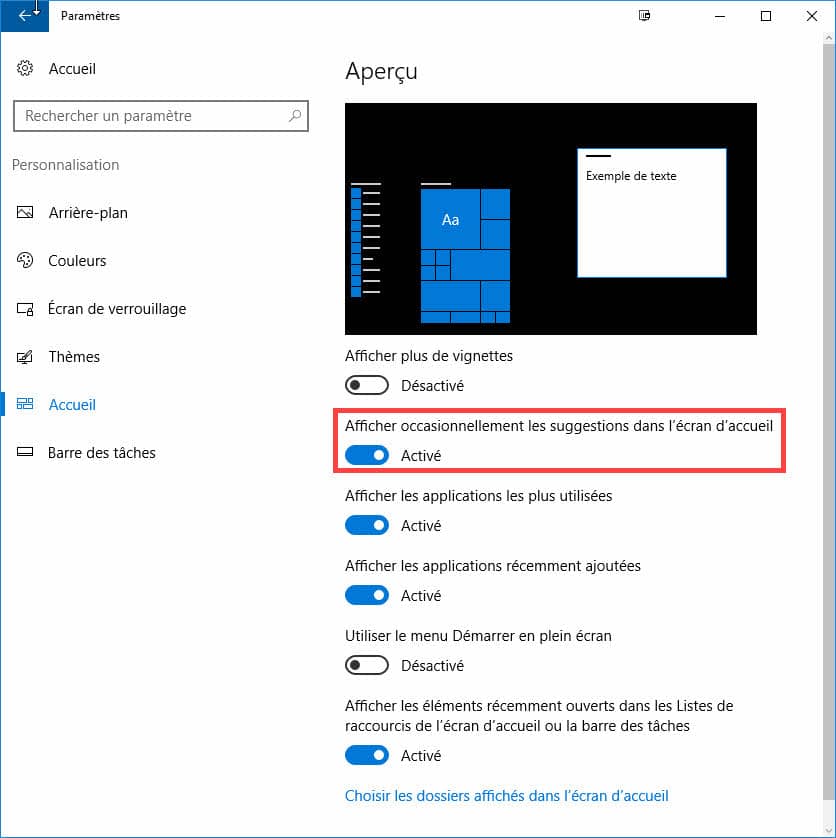
Task: Click the Arrière-plan picture icon
Action: tap(25, 213)
